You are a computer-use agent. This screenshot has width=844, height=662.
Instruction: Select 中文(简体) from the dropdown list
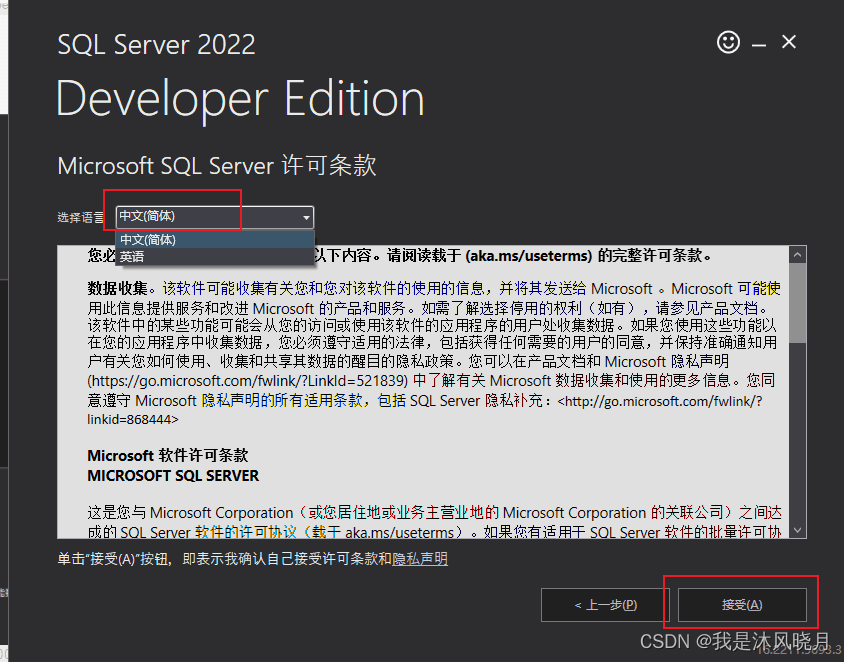[215, 240]
